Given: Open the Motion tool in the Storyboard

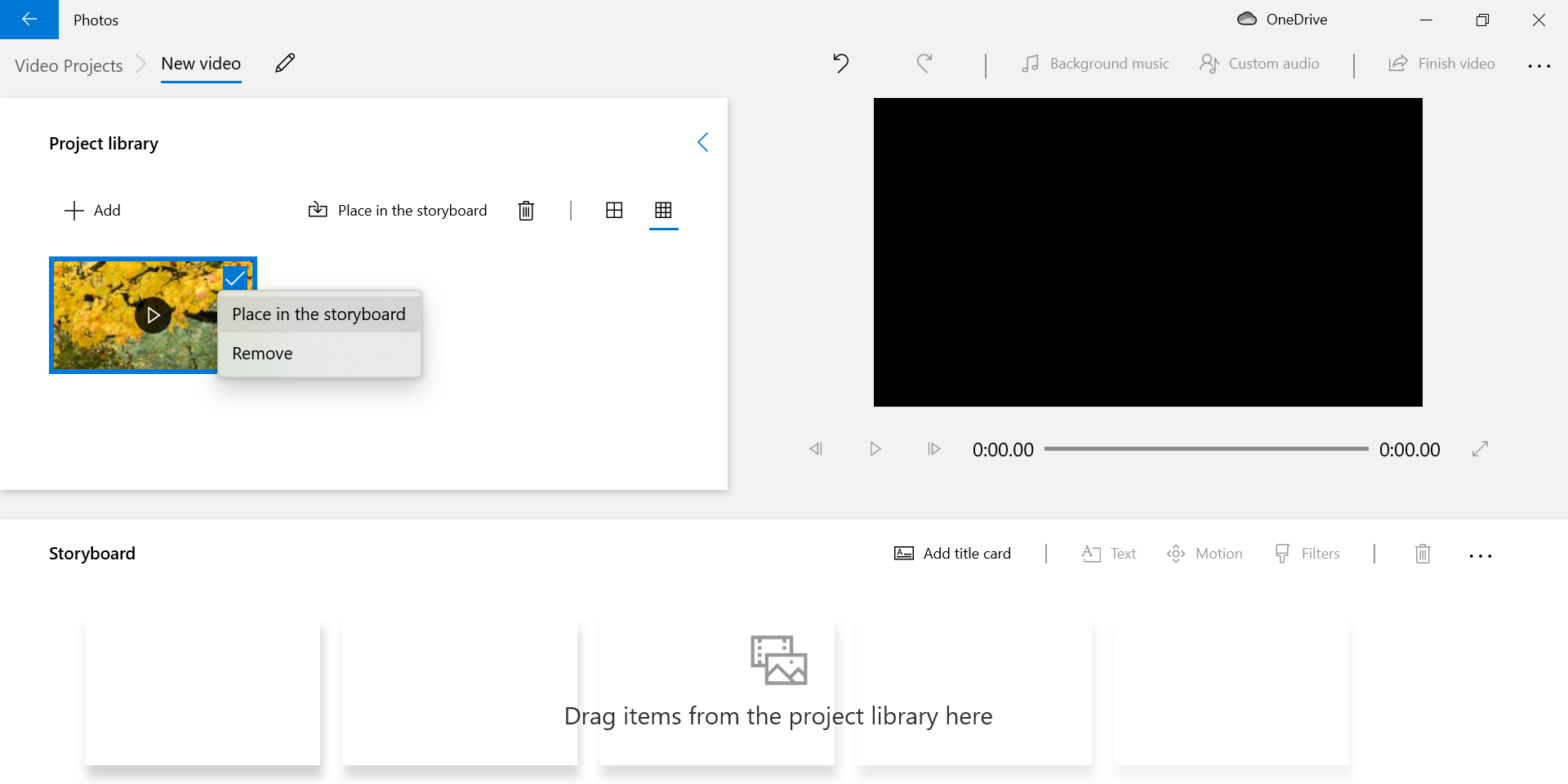Looking at the screenshot, I should click(1205, 553).
